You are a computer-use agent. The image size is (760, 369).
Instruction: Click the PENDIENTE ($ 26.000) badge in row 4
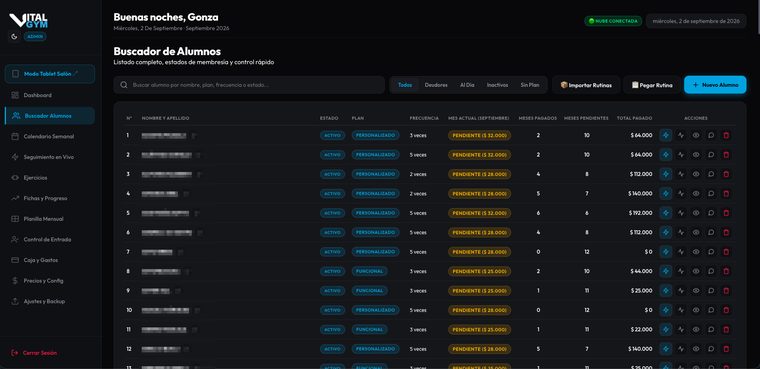pyautogui.click(x=479, y=193)
